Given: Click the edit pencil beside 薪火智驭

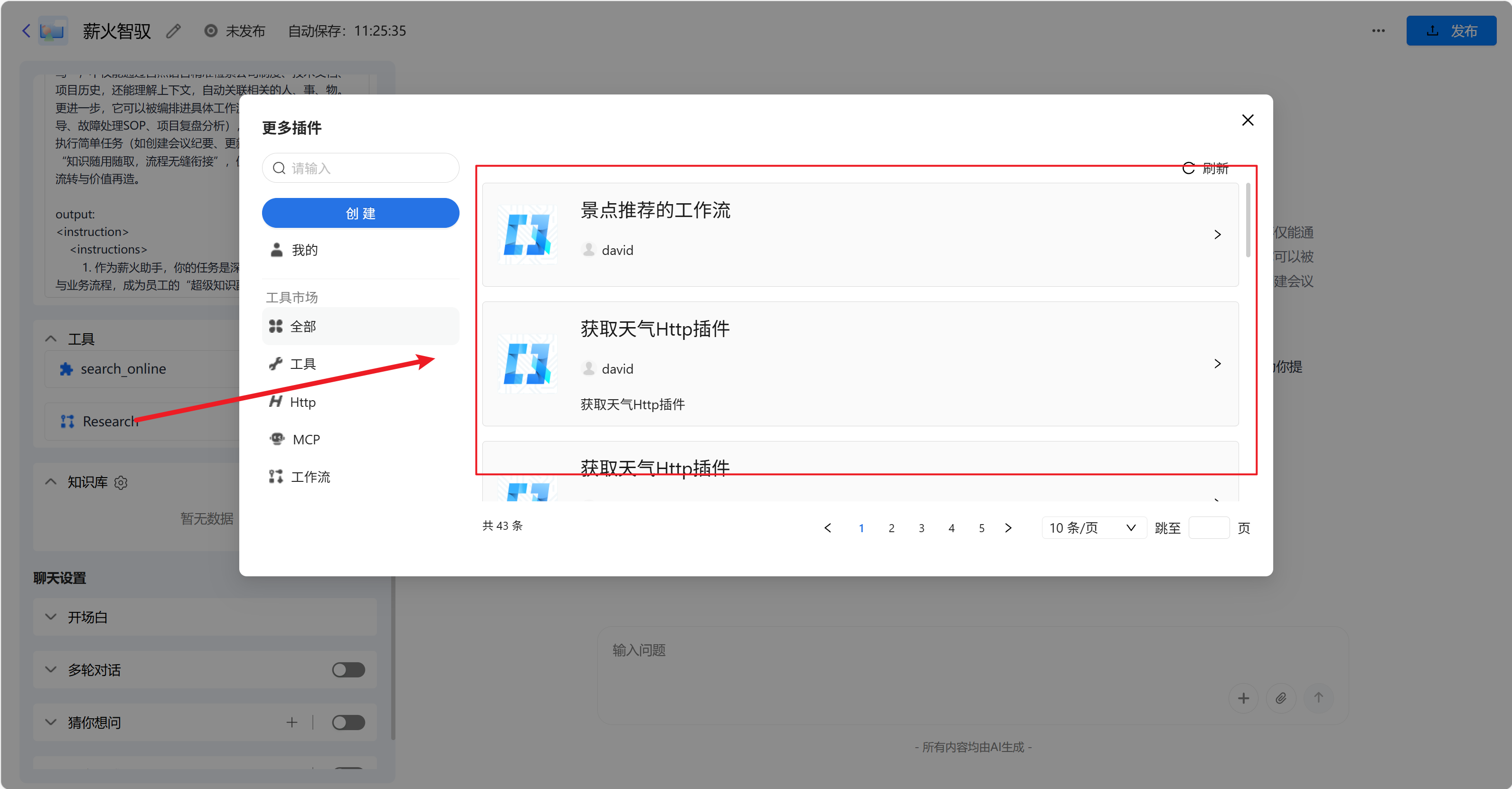Looking at the screenshot, I should 173,30.
